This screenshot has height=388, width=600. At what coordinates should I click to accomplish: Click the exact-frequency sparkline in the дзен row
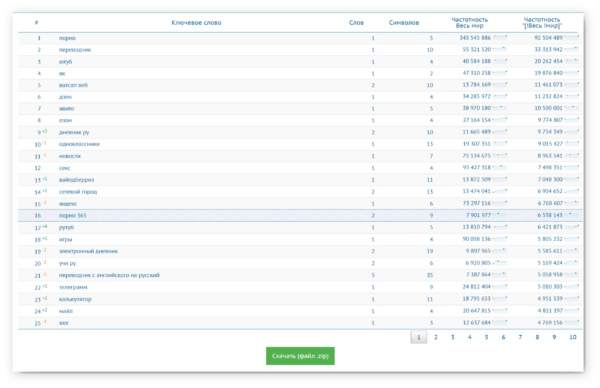(x=572, y=96)
